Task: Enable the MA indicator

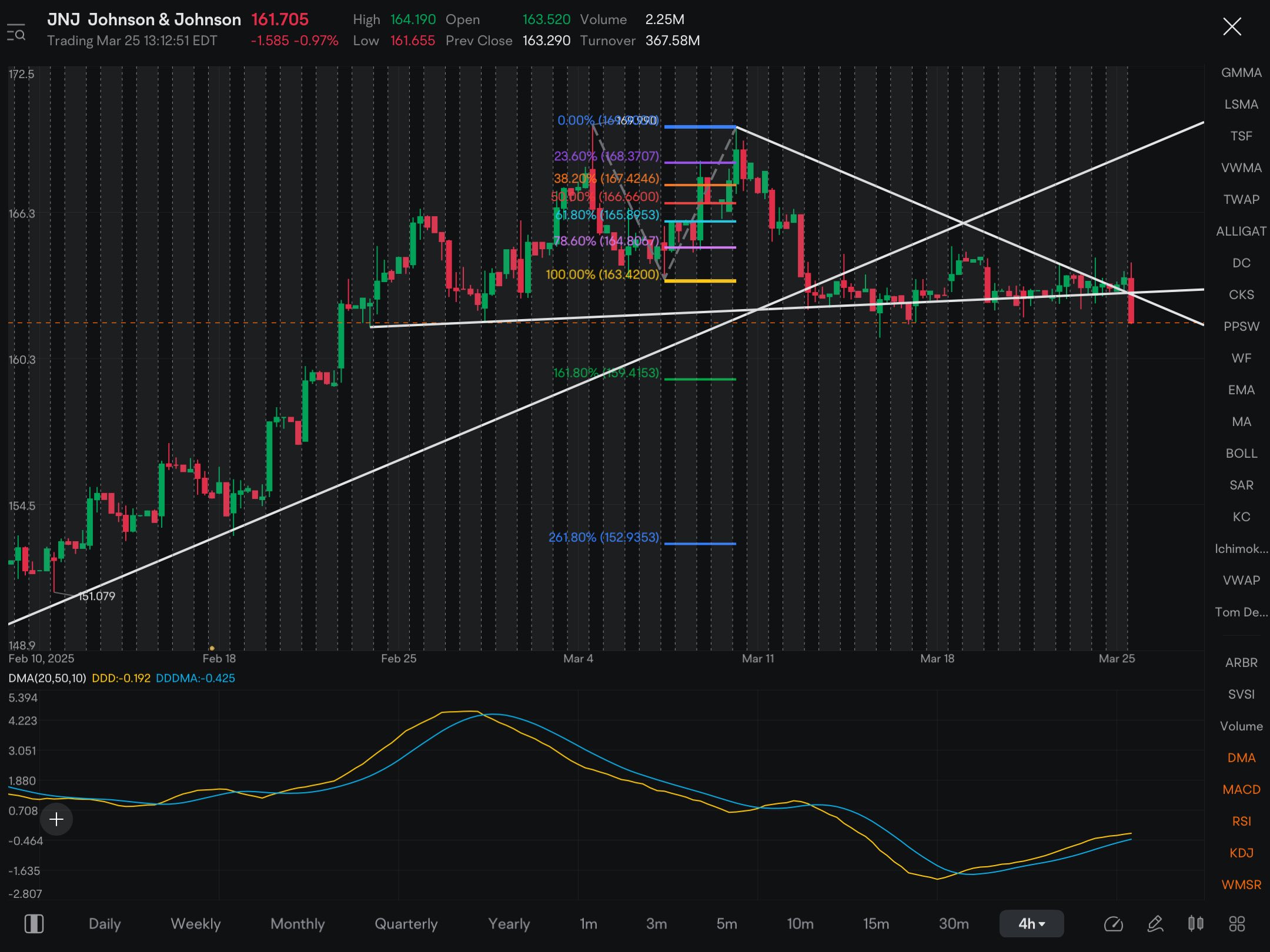Action: pyautogui.click(x=1241, y=422)
